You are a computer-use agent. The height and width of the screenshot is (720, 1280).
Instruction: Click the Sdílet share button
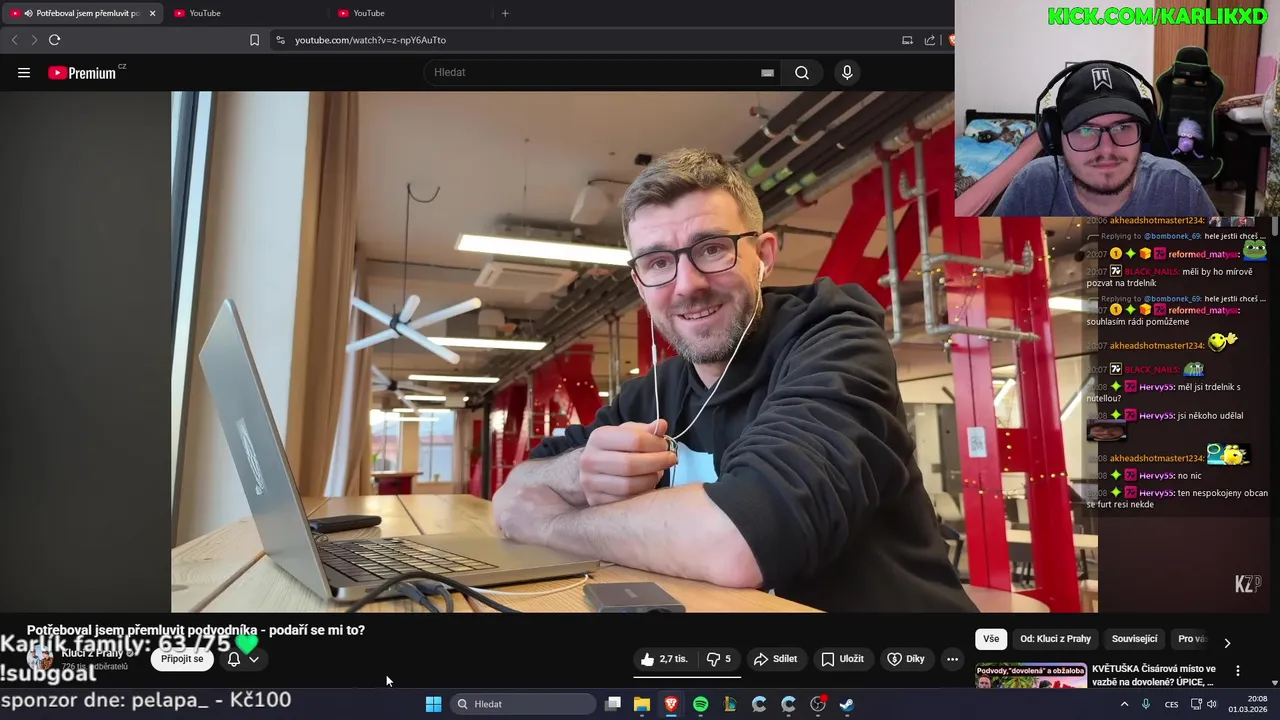775,659
